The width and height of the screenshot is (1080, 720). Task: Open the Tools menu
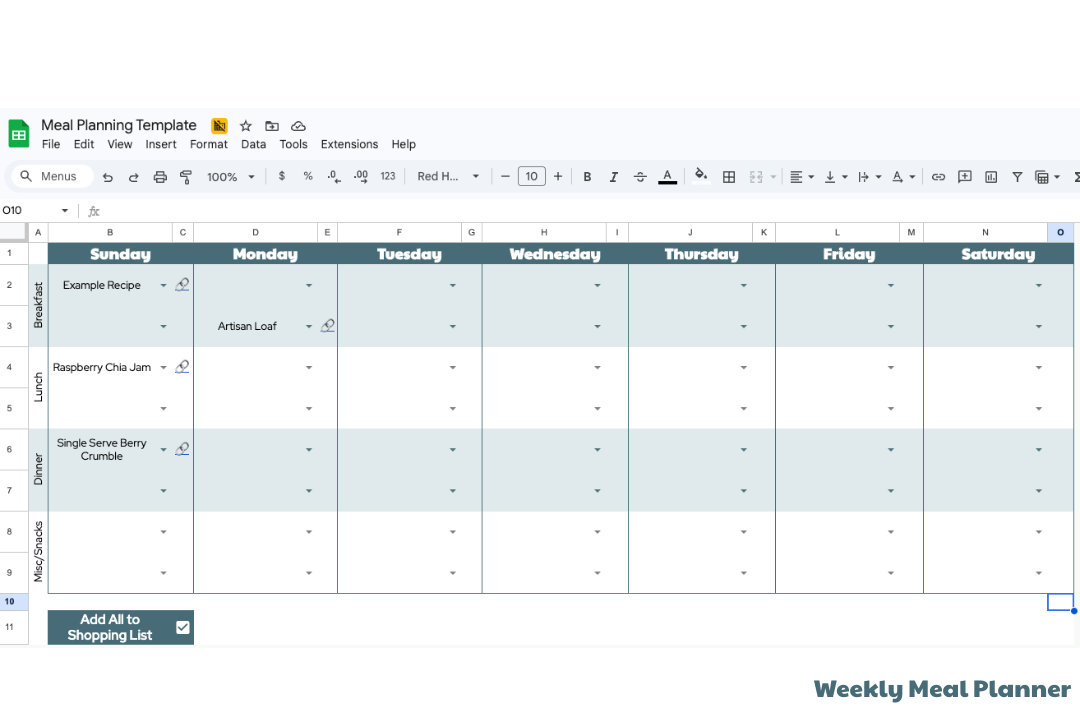(x=293, y=144)
